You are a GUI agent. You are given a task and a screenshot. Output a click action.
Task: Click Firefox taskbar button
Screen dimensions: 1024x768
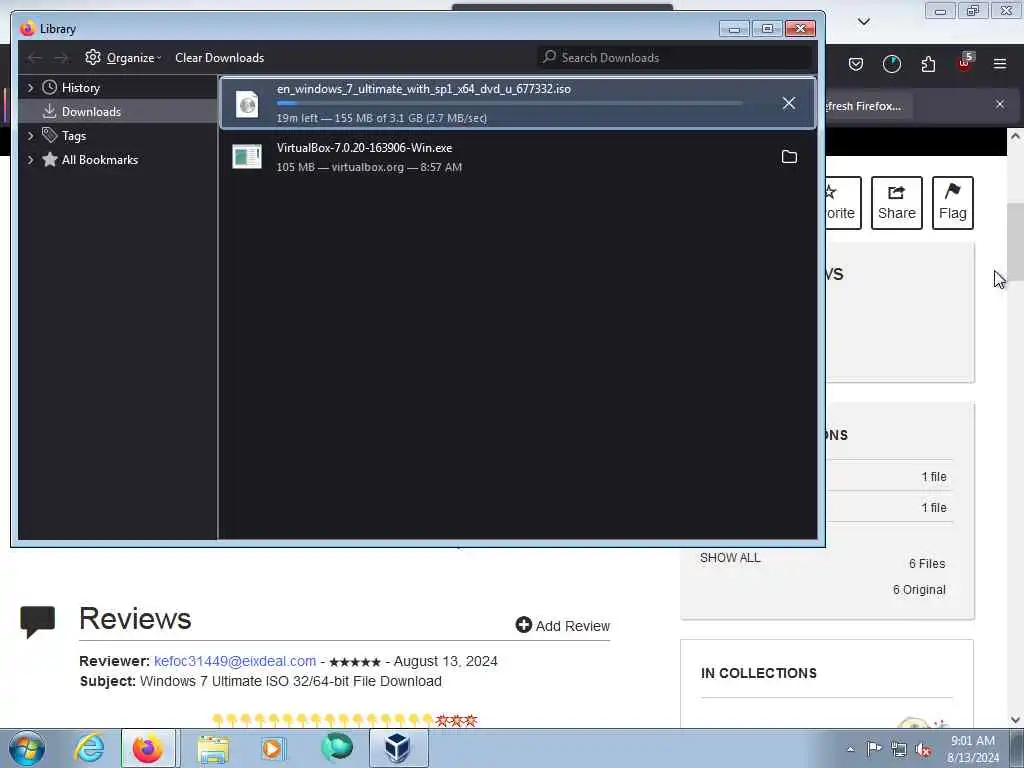pyautogui.click(x=148, y=748)
